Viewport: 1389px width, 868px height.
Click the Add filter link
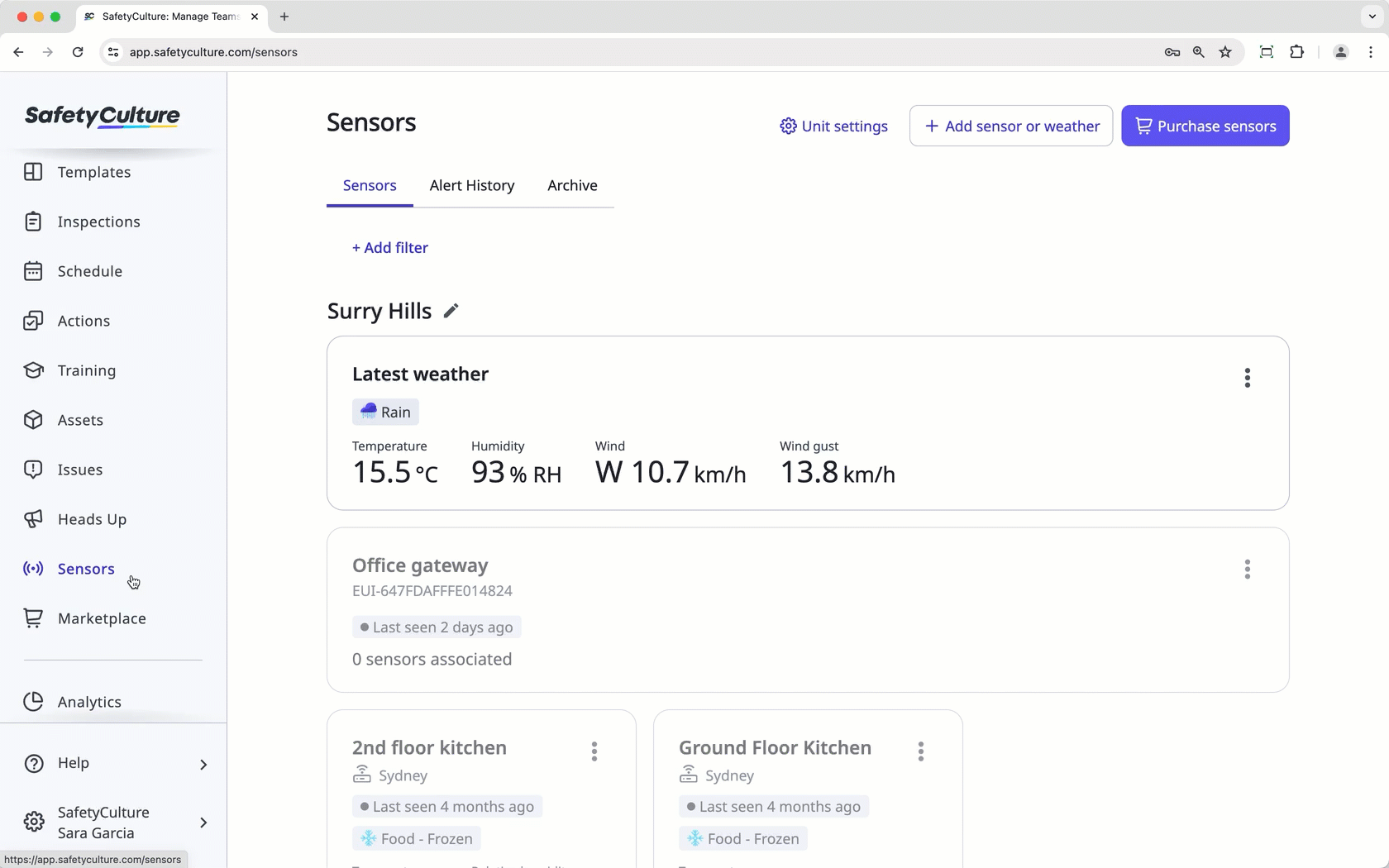(x=389, y=247)
